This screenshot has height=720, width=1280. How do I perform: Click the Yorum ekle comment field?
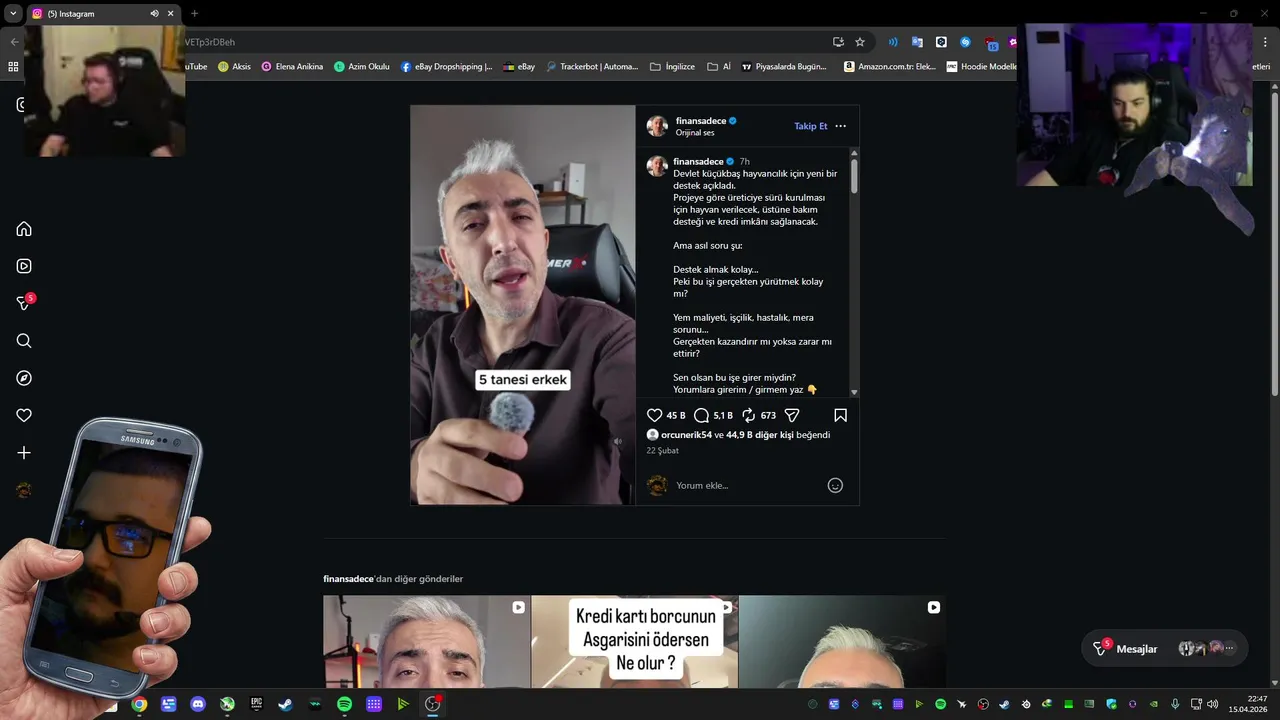[748, 485]
